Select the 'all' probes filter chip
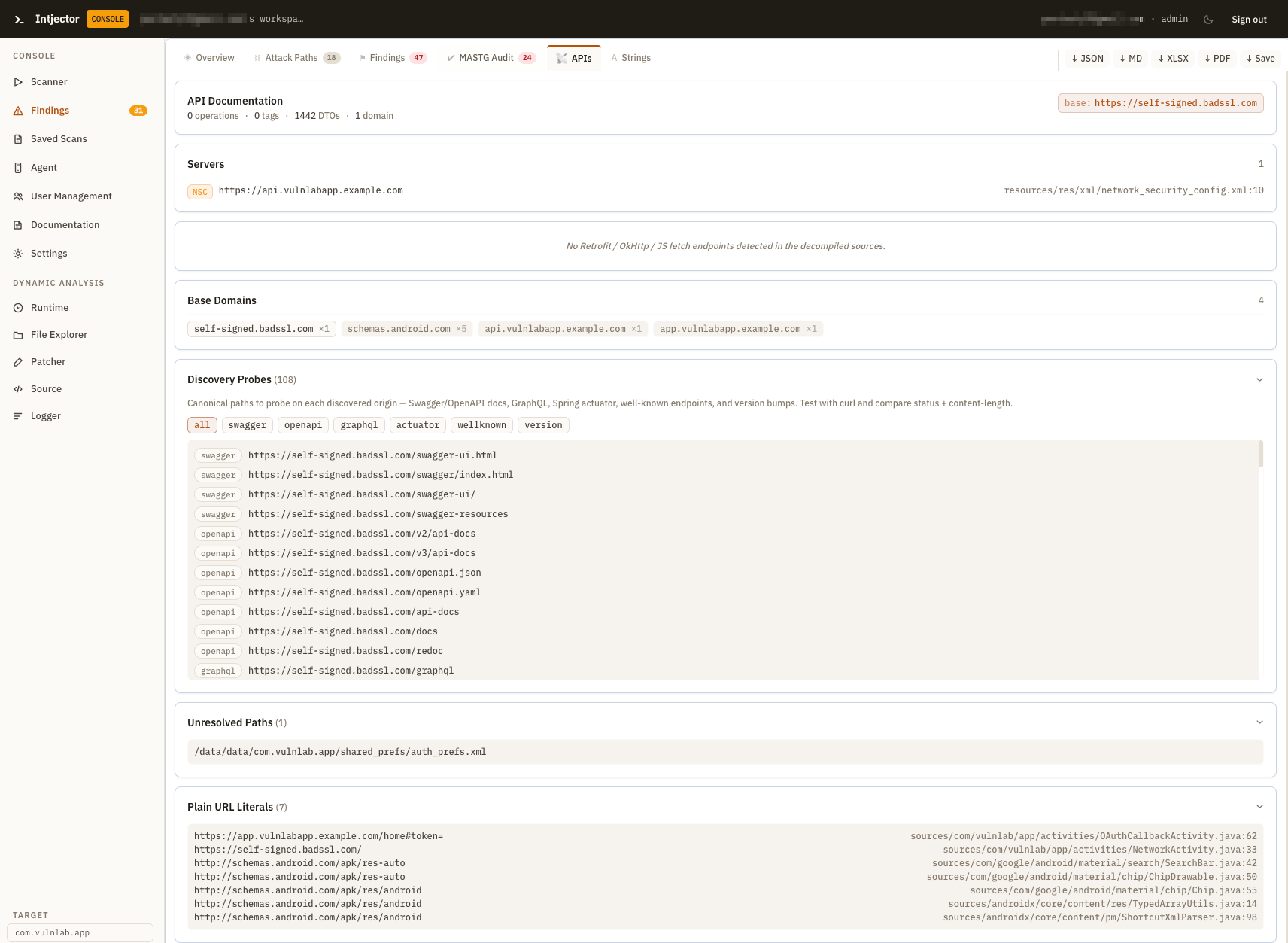The height and width of the screenshot is (943, 1288). point(202,425)
